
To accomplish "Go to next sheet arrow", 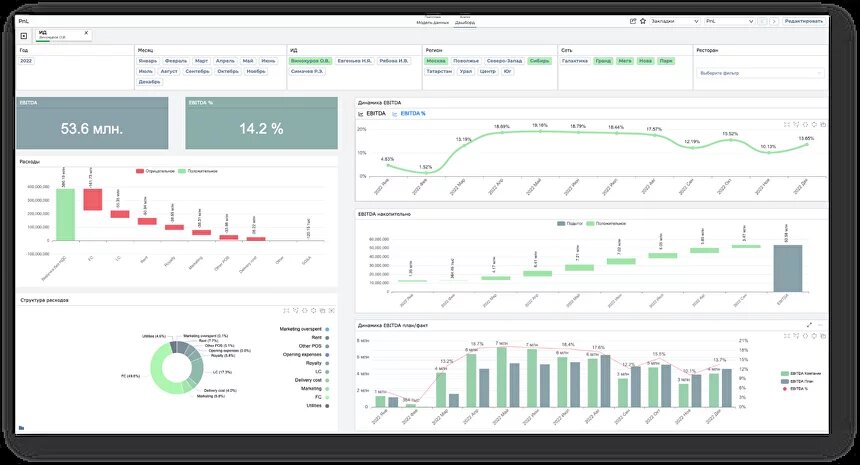I will coord(774,21).
